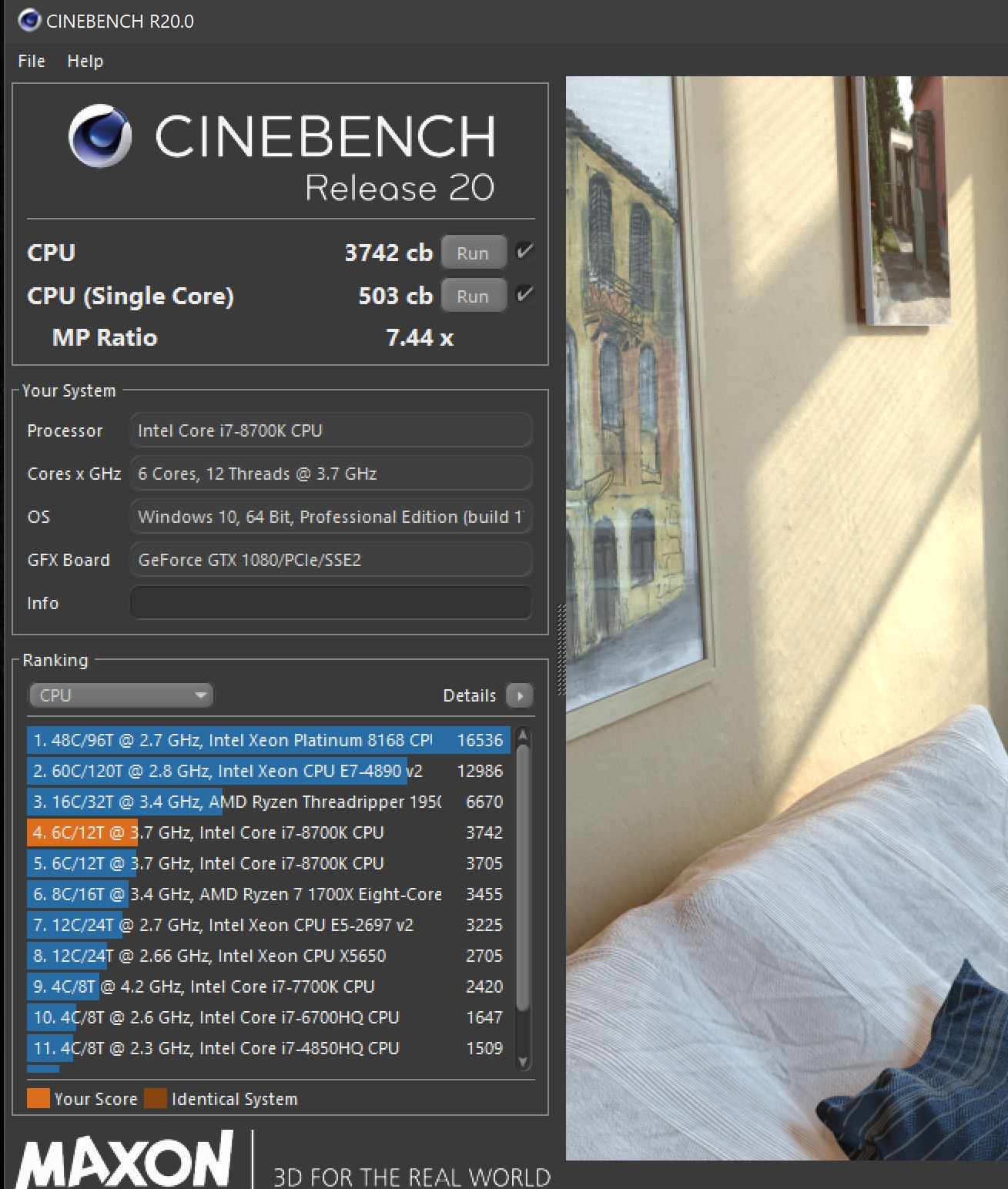
Task: Select ranking row Intel Xeon Platinum 8168
Action: pos(269,740)
